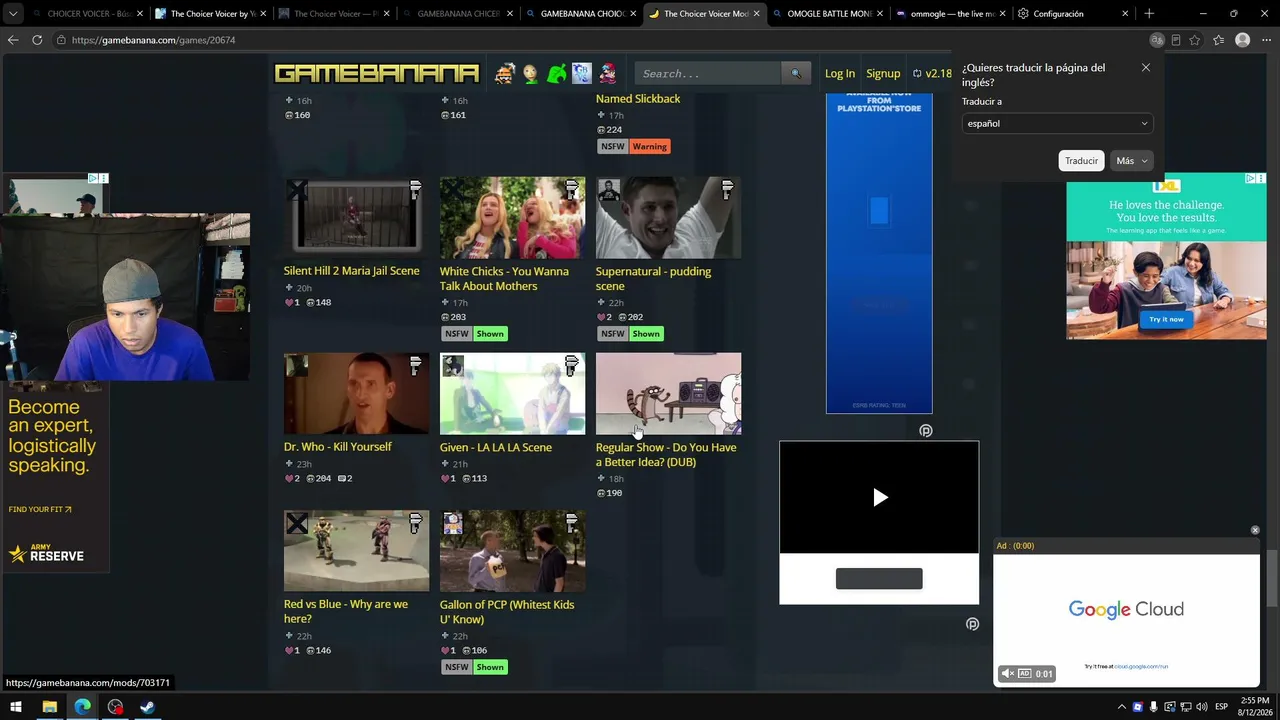Close the floating Google Cloud video ad
This screenshot has width=1280, height=720.
coord(1255,530)
